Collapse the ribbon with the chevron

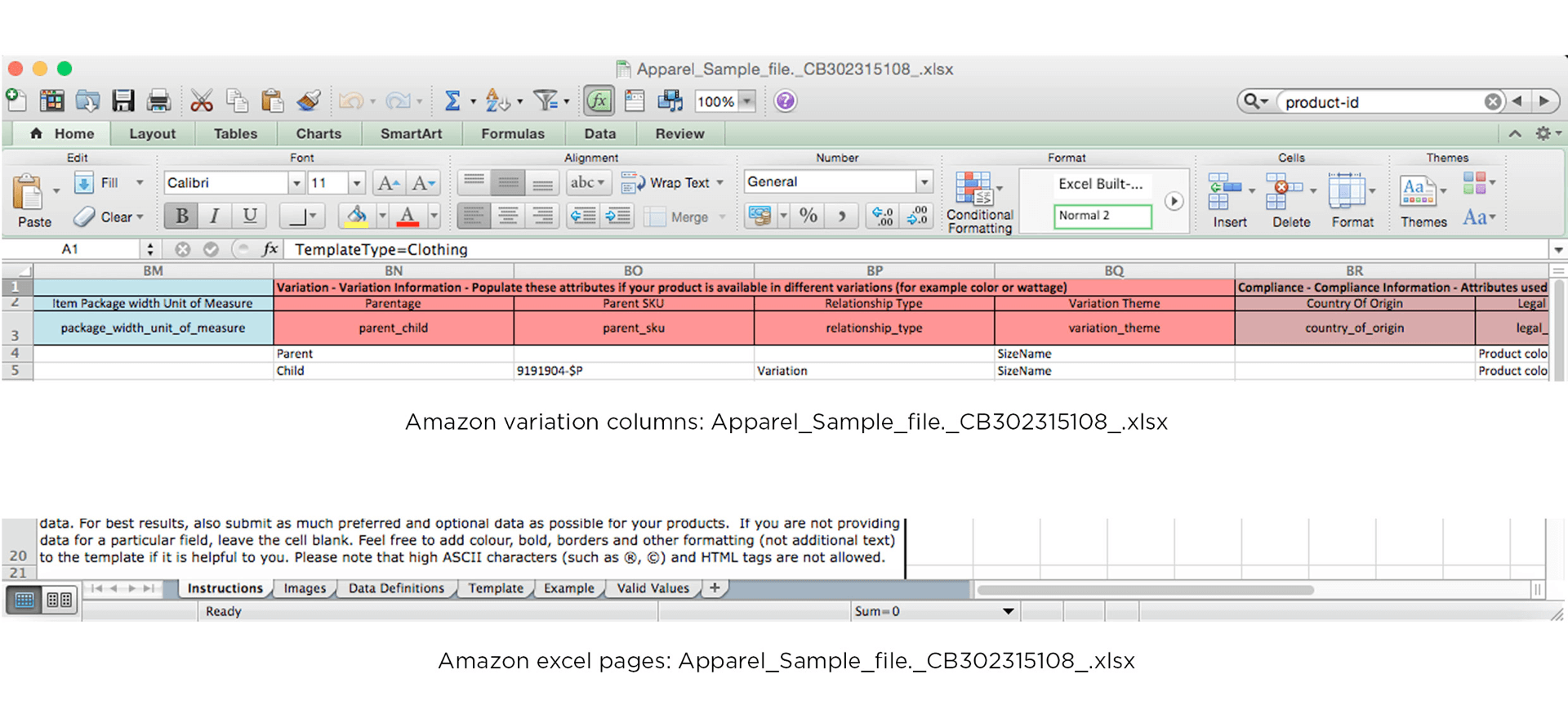click(1515, 133)
